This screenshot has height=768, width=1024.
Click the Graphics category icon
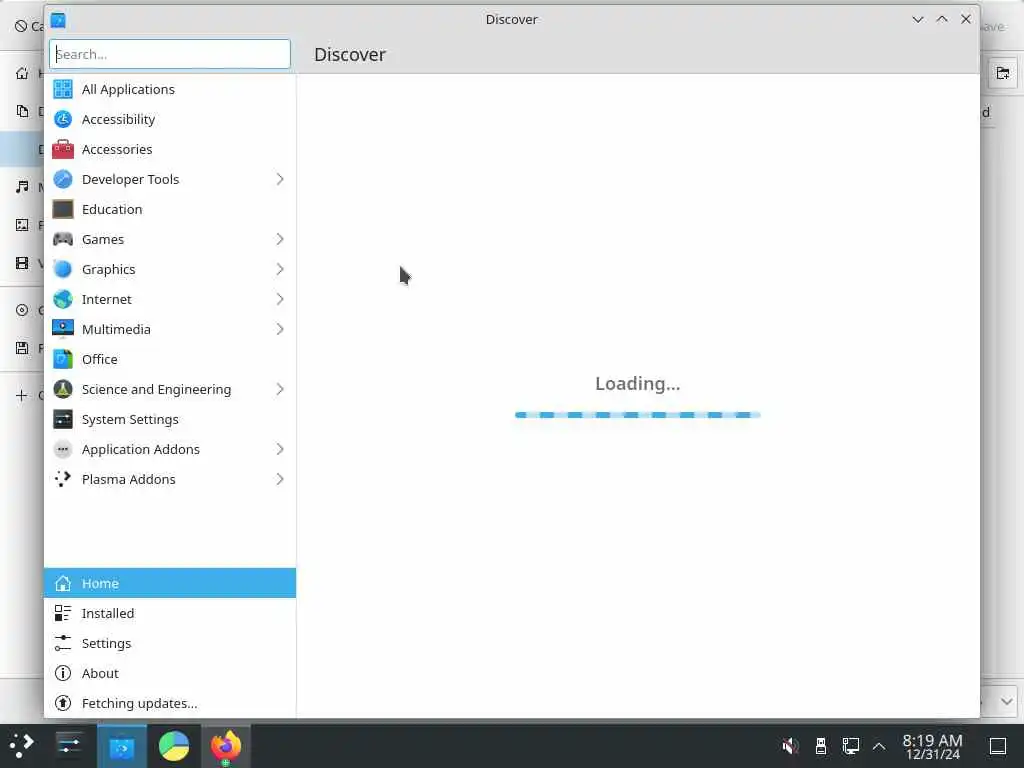tap(63, 269)
